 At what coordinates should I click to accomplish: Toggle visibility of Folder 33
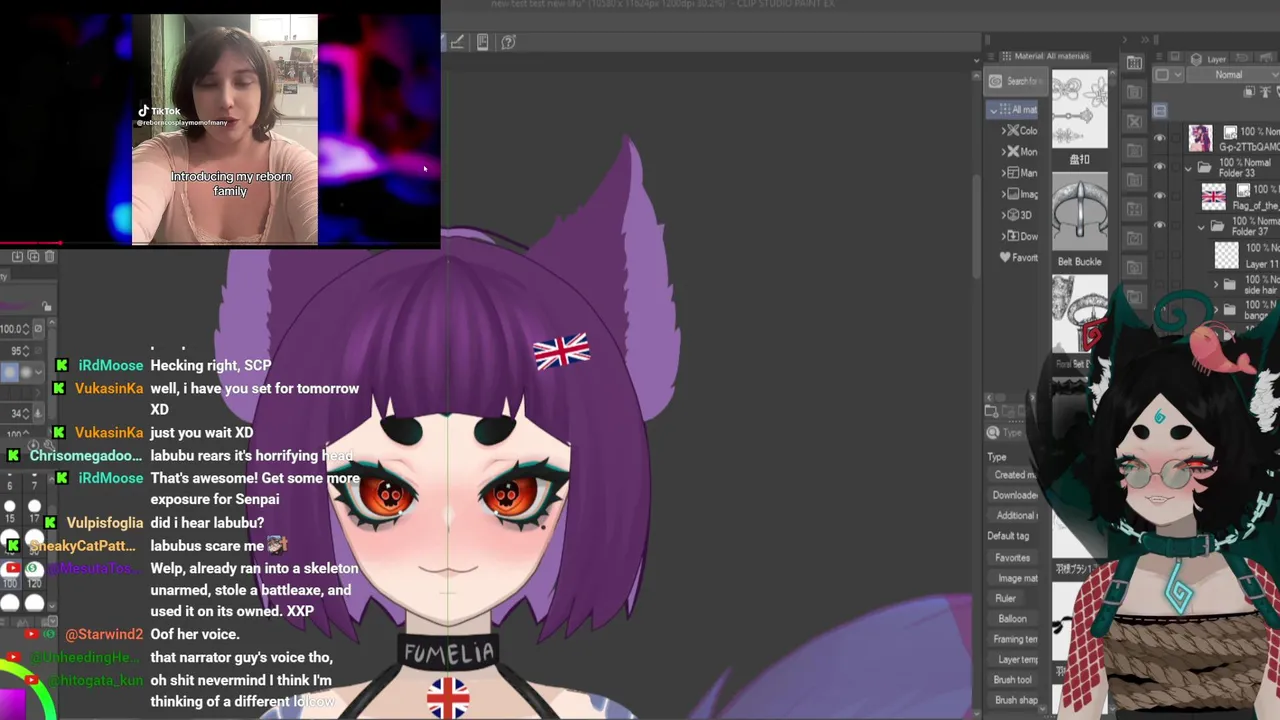[1160, 167]
